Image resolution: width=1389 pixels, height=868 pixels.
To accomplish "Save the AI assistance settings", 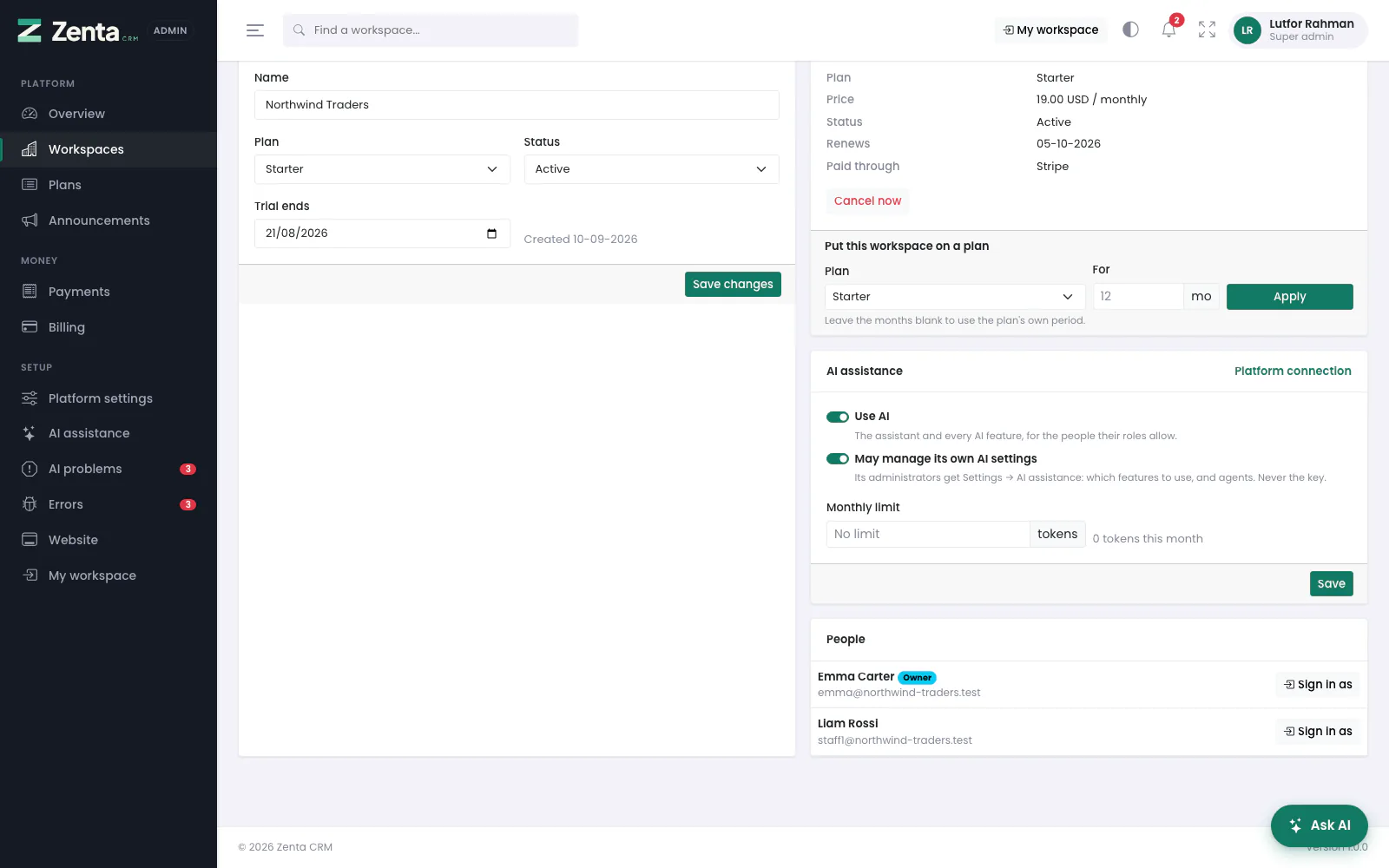I will 1331,584.
